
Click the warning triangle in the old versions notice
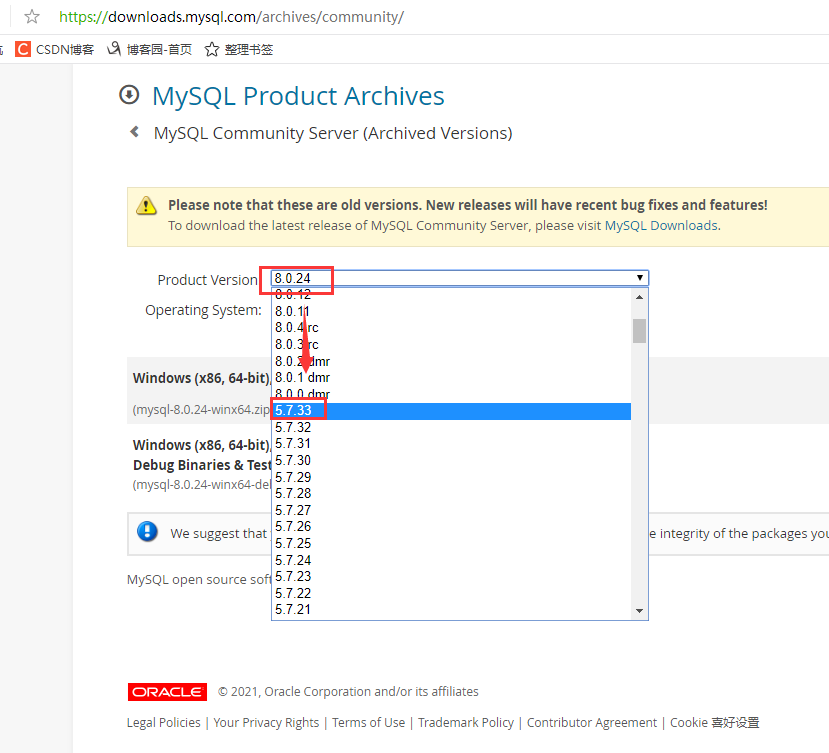(x=147, y=205)
